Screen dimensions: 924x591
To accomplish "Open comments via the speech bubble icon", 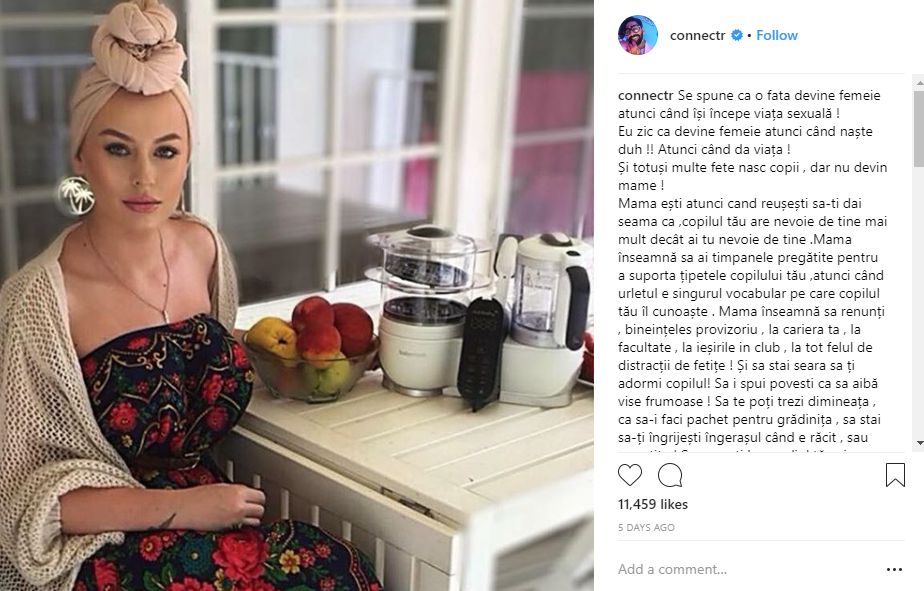I will 670,475.
